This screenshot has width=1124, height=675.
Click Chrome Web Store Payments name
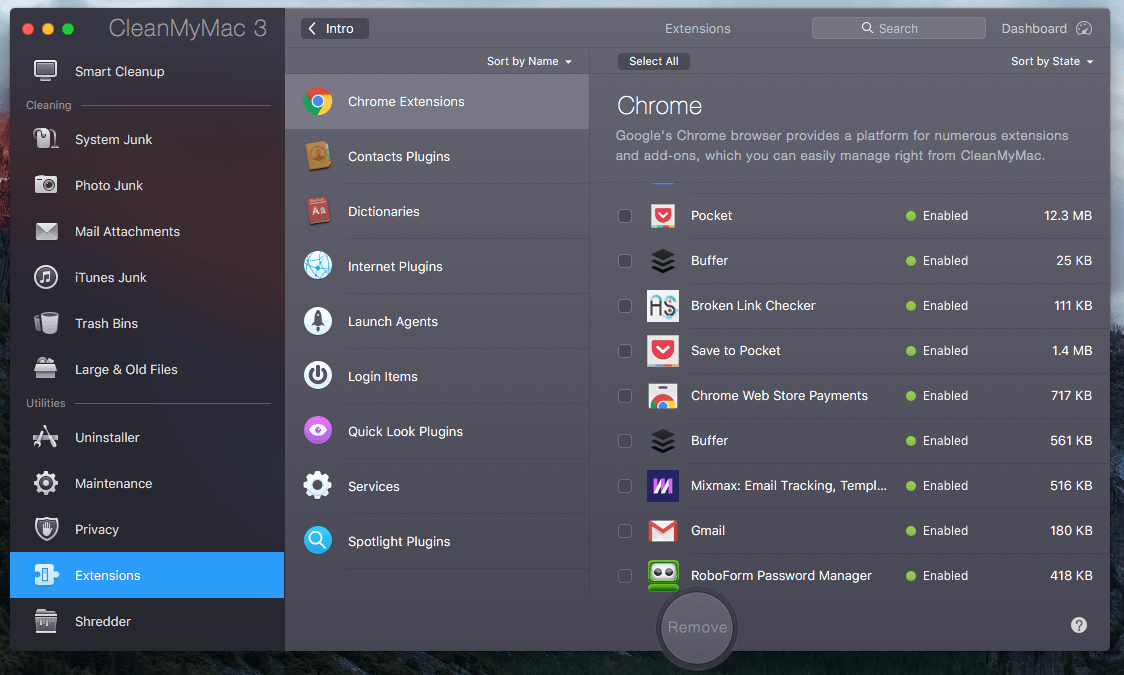pos(779,396)
